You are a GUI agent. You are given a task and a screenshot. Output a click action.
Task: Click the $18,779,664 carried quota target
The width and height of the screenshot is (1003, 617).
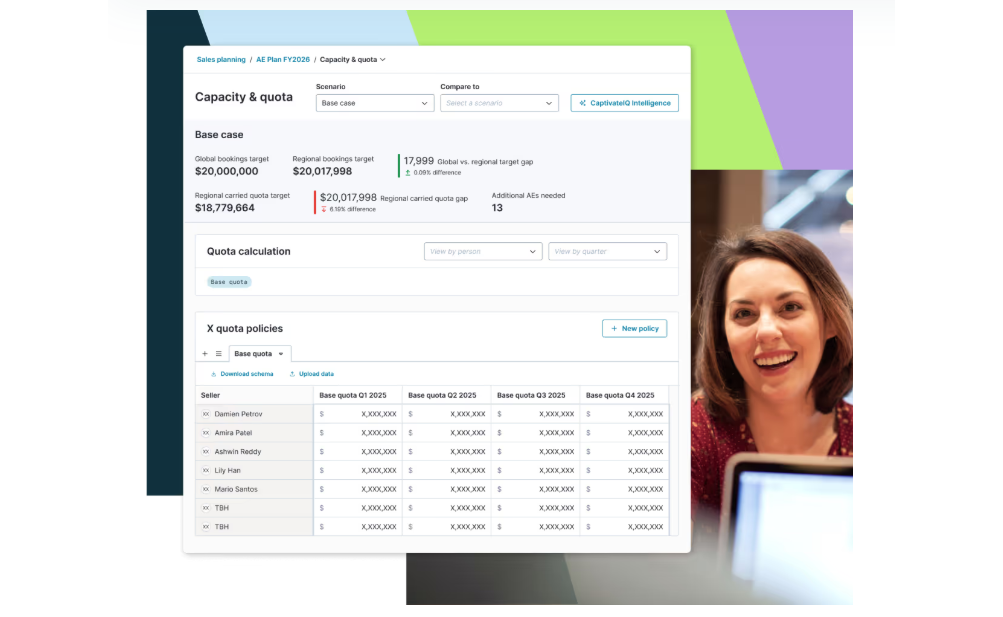(x=225, y=208)
